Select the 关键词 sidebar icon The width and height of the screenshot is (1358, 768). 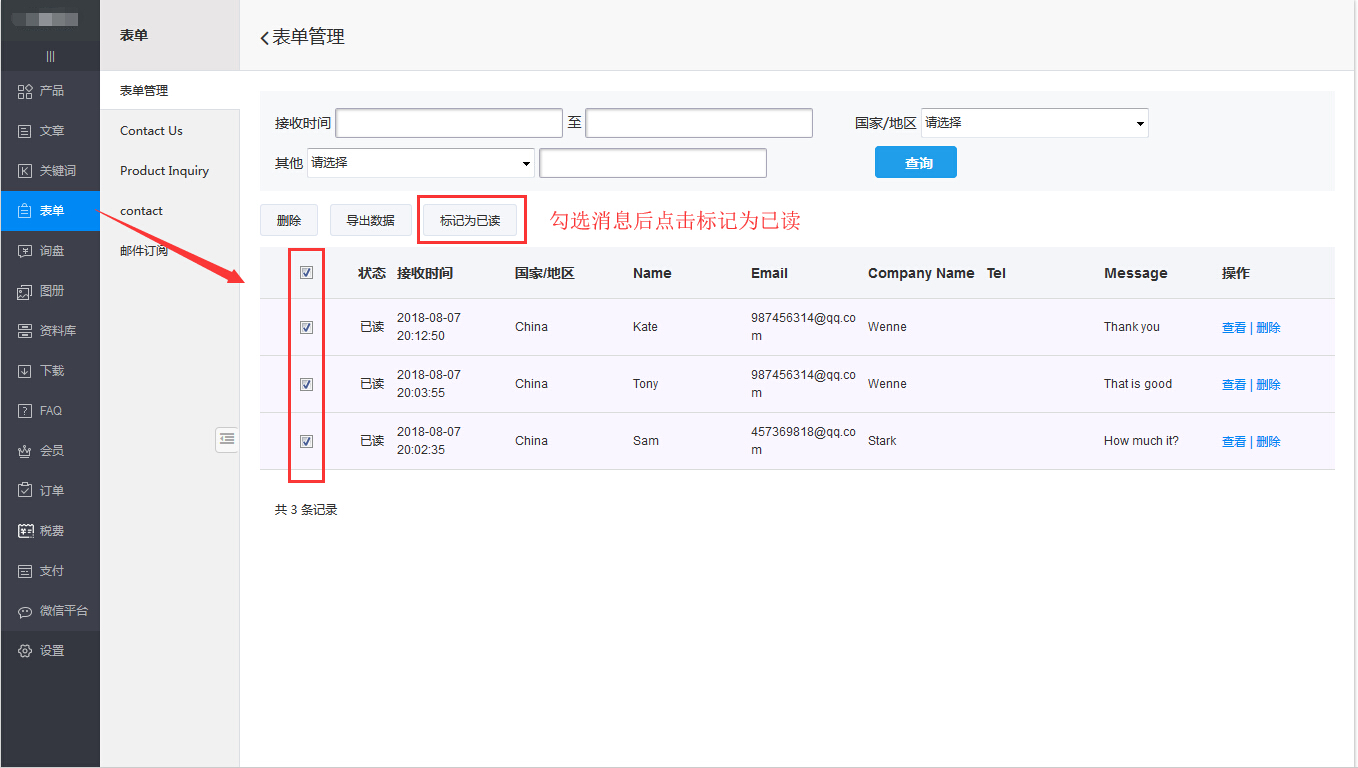[26, 171]
